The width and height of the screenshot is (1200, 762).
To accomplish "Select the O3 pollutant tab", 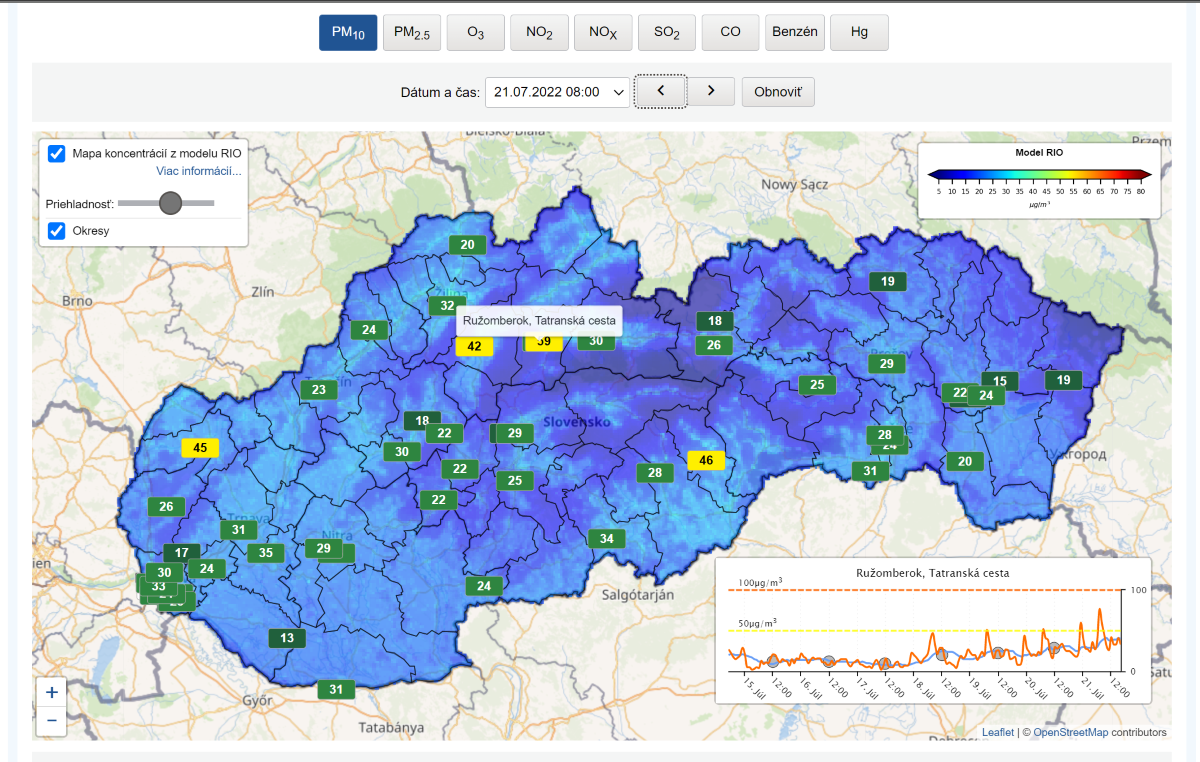I will point(475,32).
